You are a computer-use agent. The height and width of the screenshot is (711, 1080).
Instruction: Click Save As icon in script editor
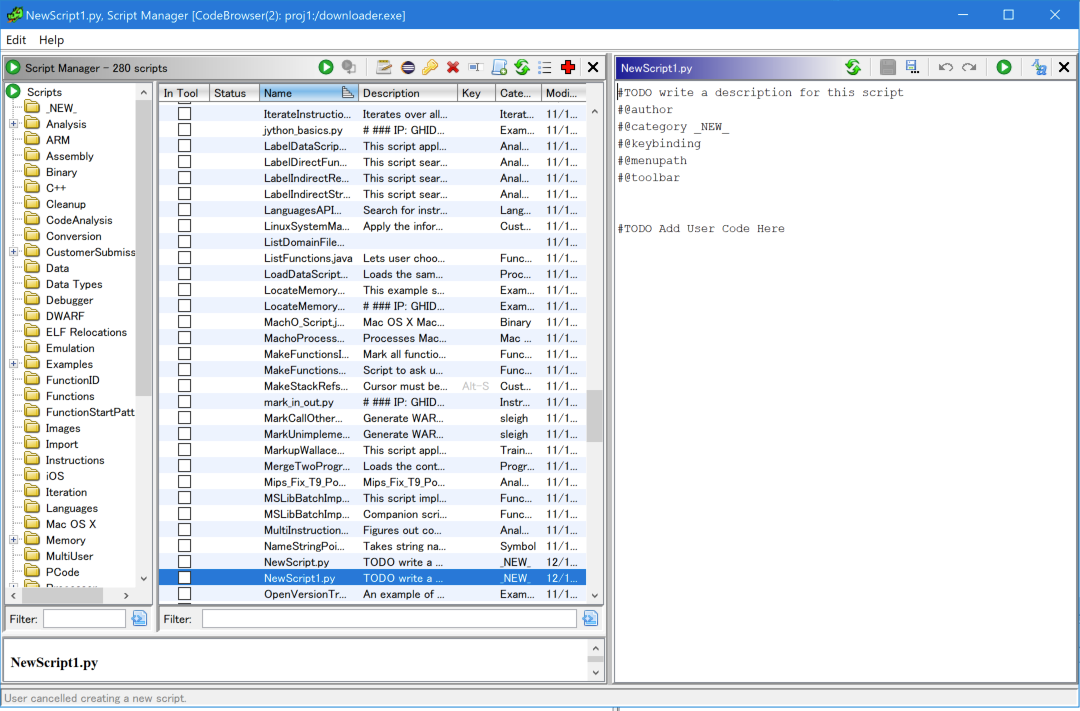(912, 67)
